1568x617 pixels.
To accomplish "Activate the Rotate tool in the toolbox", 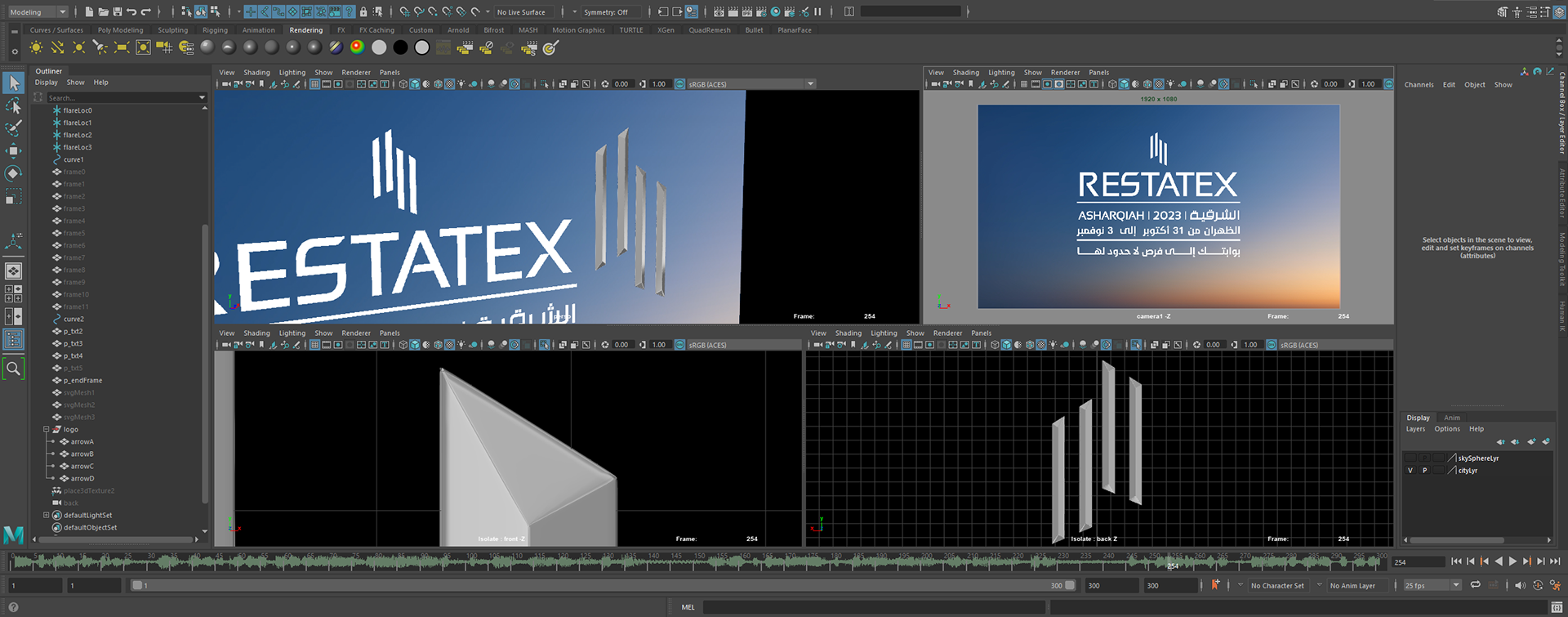I will [x=14, y=173].
